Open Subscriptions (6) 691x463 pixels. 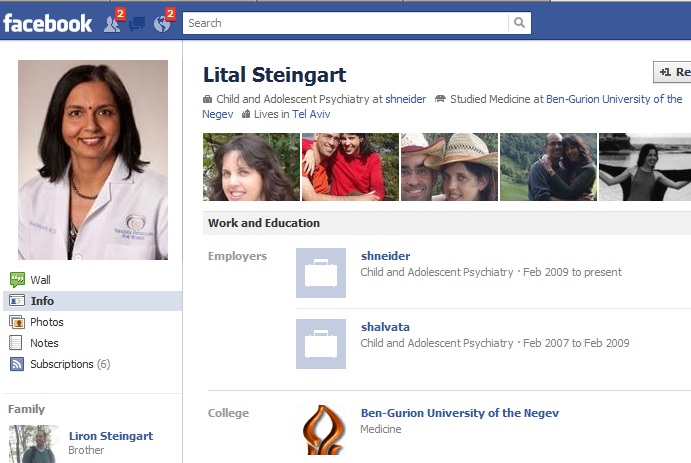70,364
